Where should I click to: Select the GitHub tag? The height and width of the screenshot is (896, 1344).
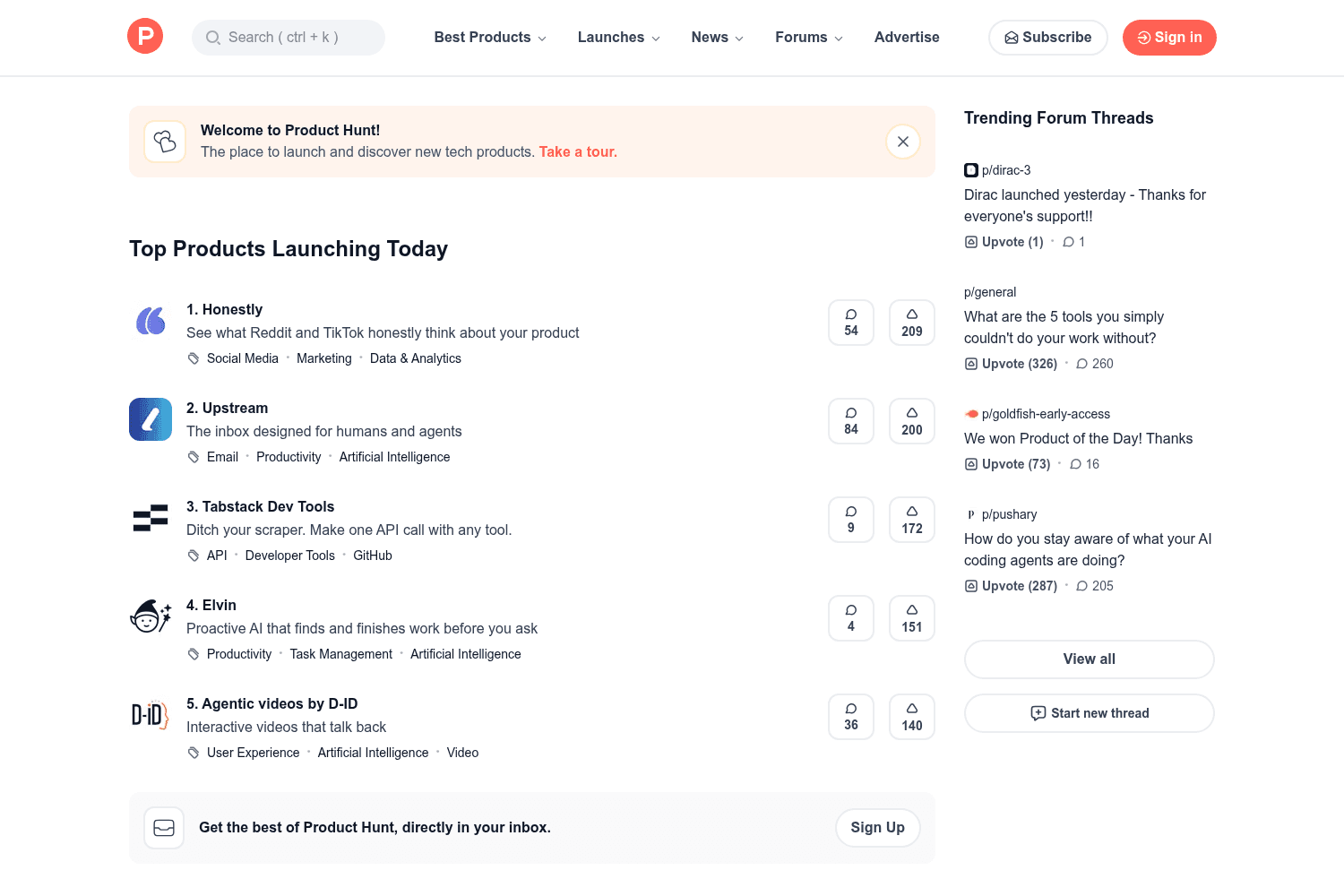click(x=373, y=556)
